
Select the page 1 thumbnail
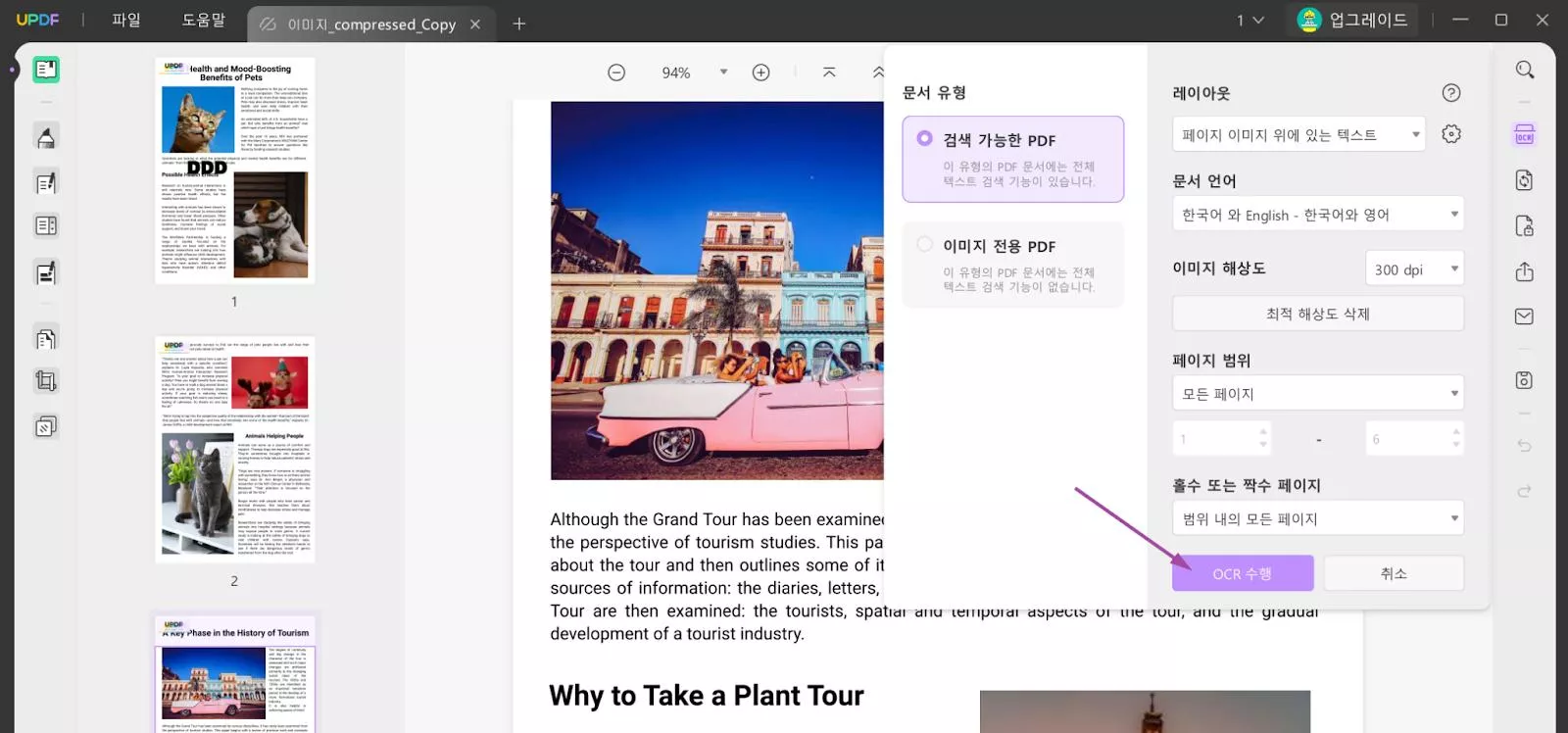click(234, 171)
